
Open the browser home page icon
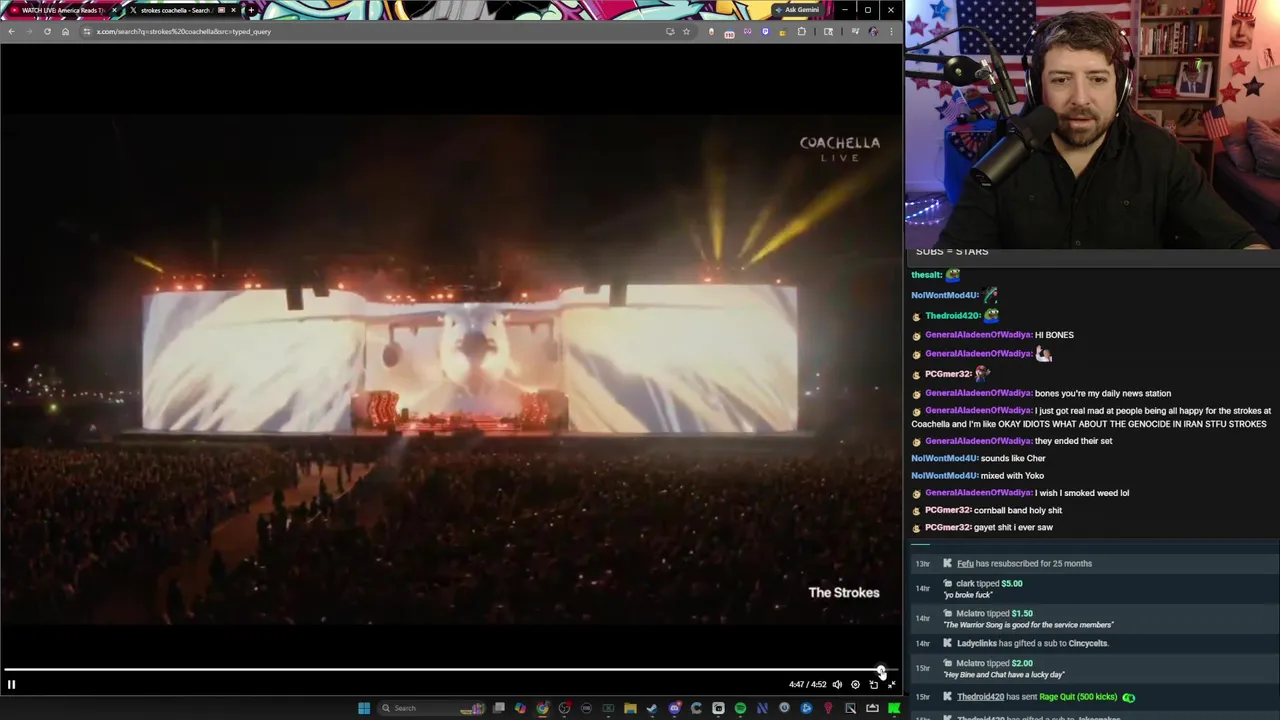65,31
